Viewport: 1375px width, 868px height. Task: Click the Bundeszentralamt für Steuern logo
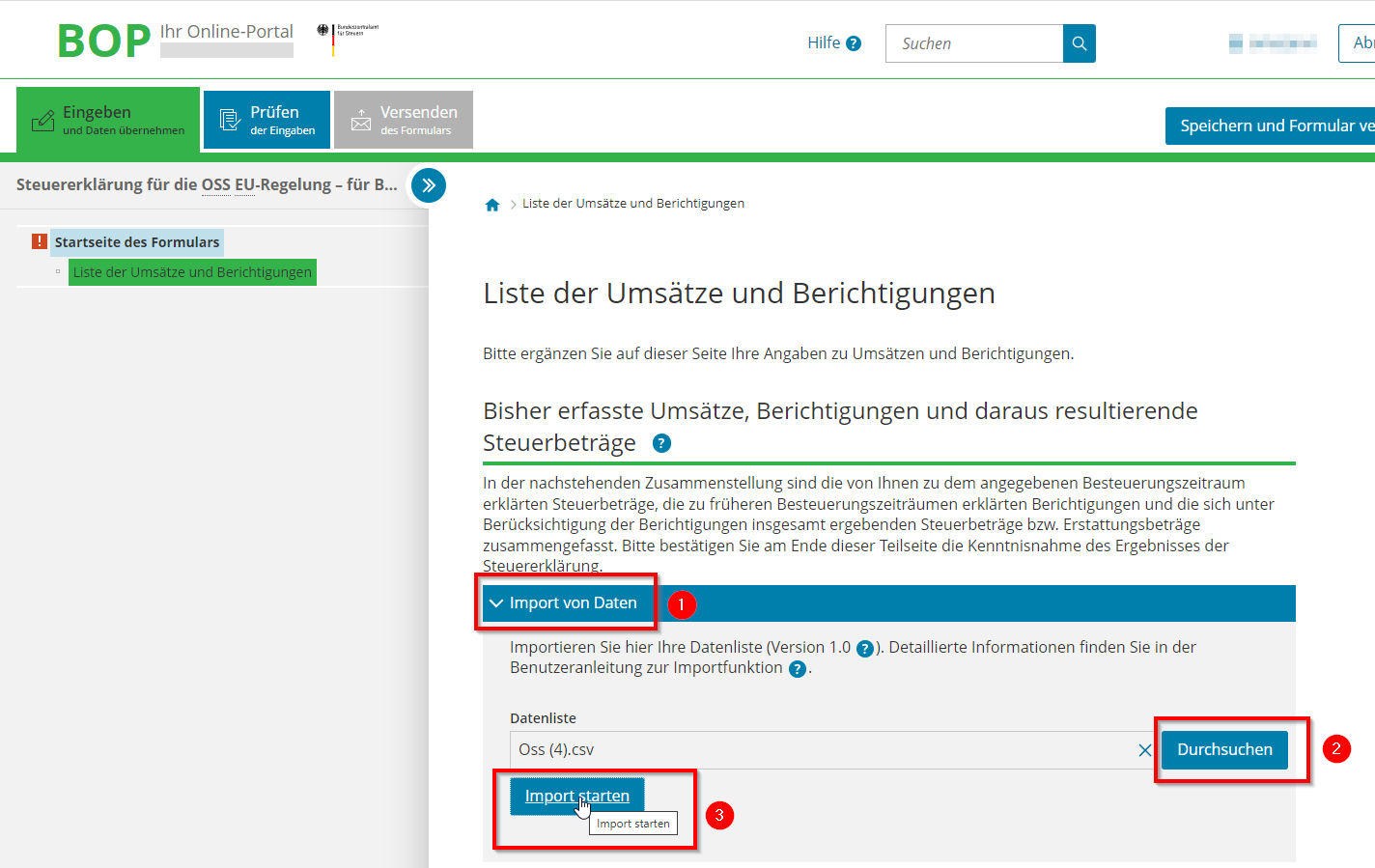click(x=348, y=39)
